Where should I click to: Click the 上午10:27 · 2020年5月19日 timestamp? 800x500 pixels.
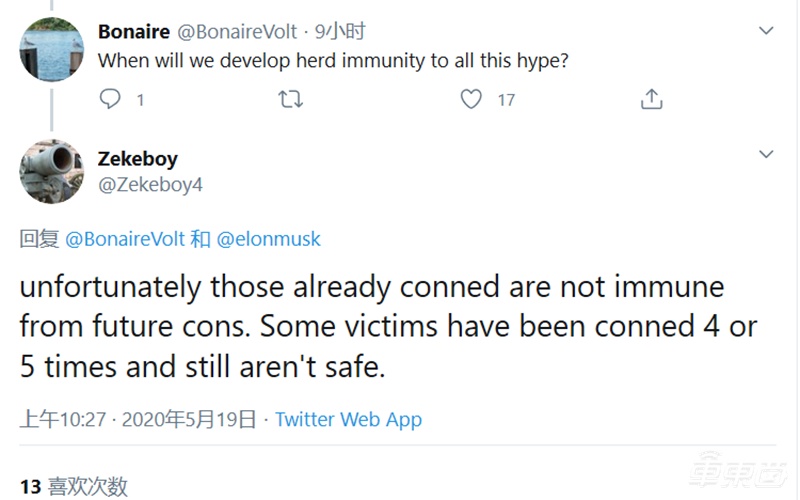pos(138,420)
